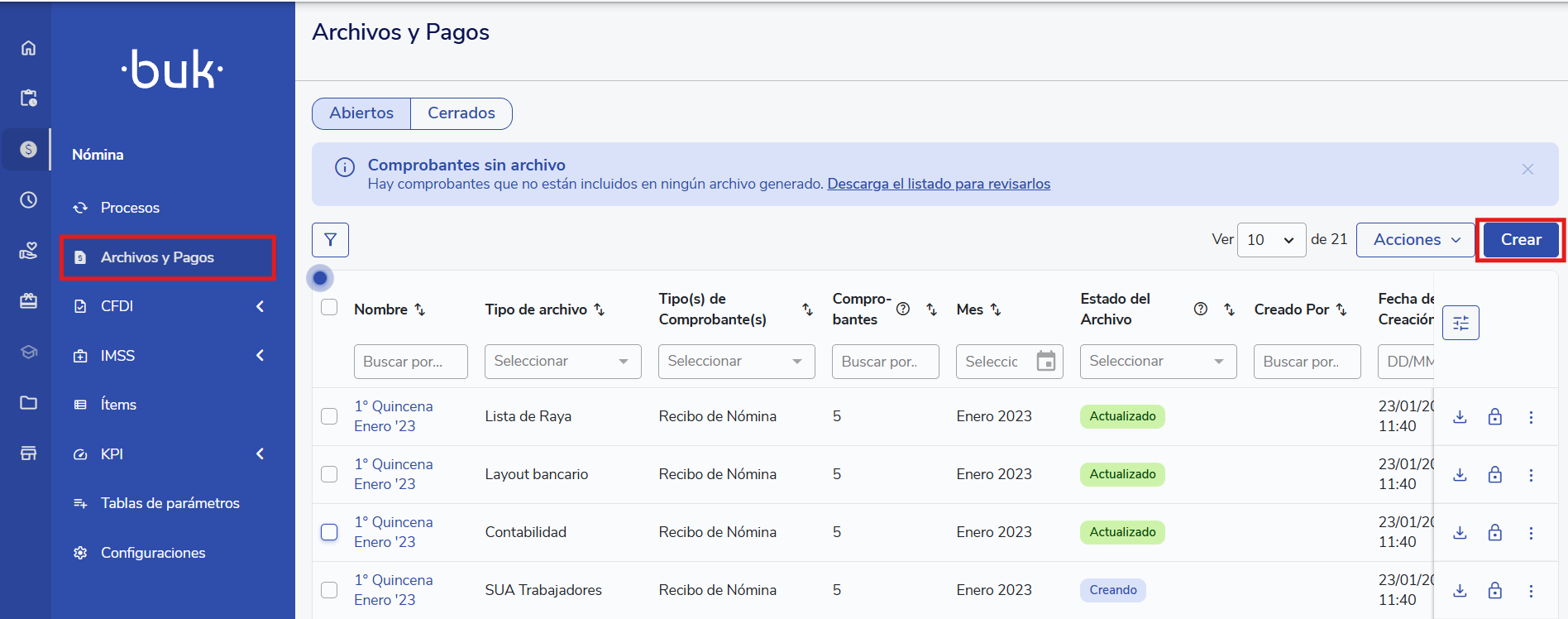
Task: Download the Lista de Raya file
Action: (x=1460, y=416)
